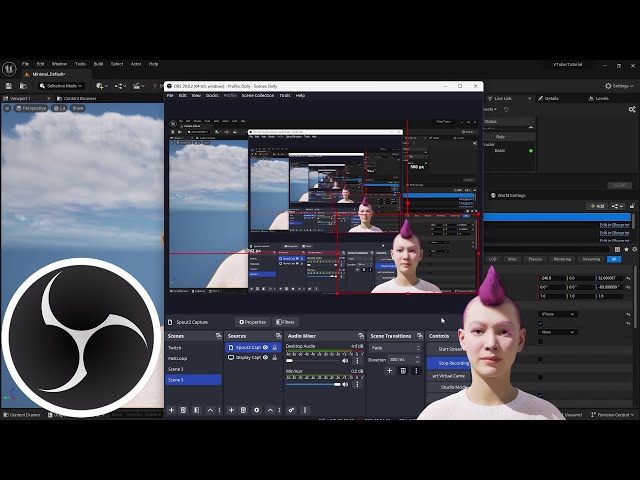Open the Selection Mode dropdown
This screenshot has height=480, width=640.
61,86
